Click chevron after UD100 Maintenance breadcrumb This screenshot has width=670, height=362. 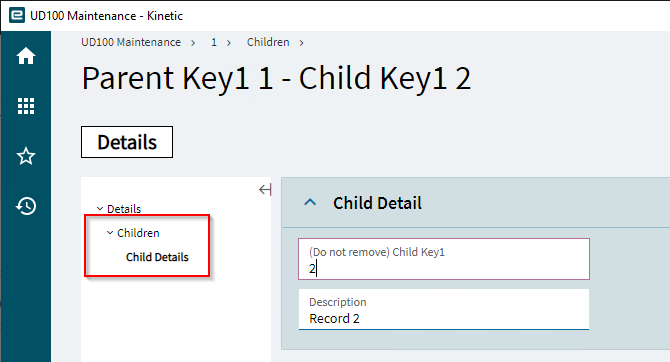click(193, 43)
